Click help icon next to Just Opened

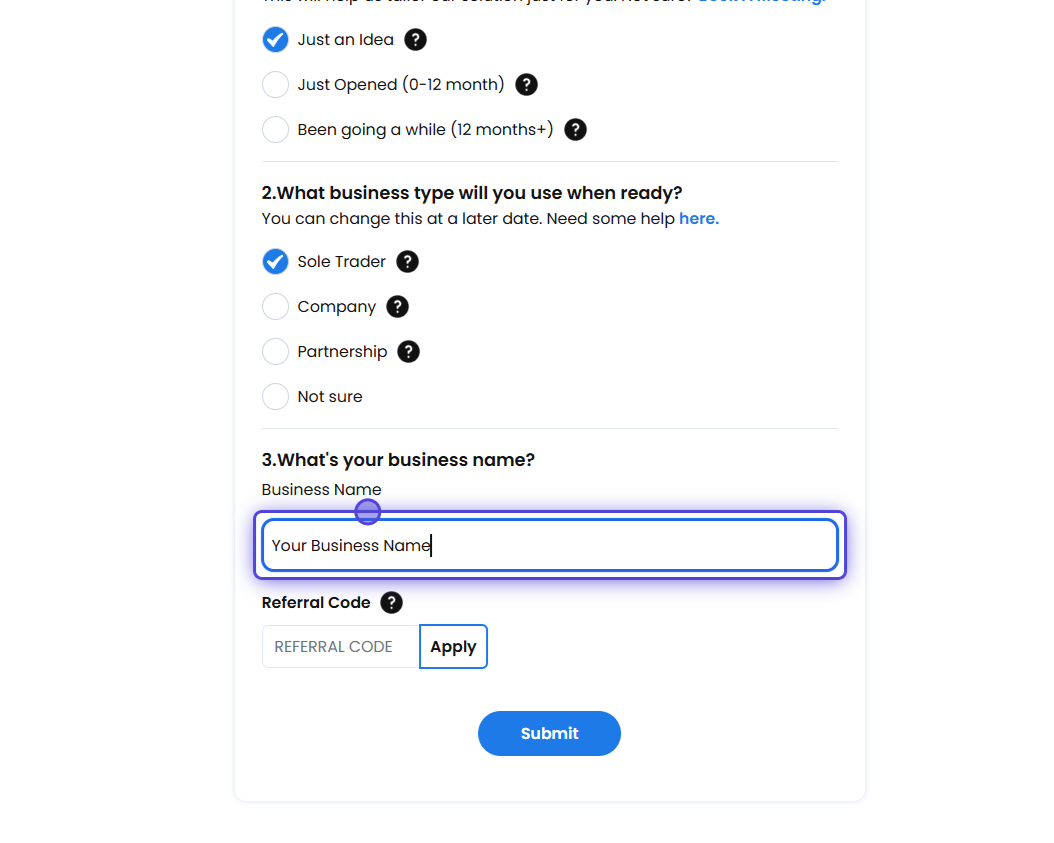pos(526,85)
